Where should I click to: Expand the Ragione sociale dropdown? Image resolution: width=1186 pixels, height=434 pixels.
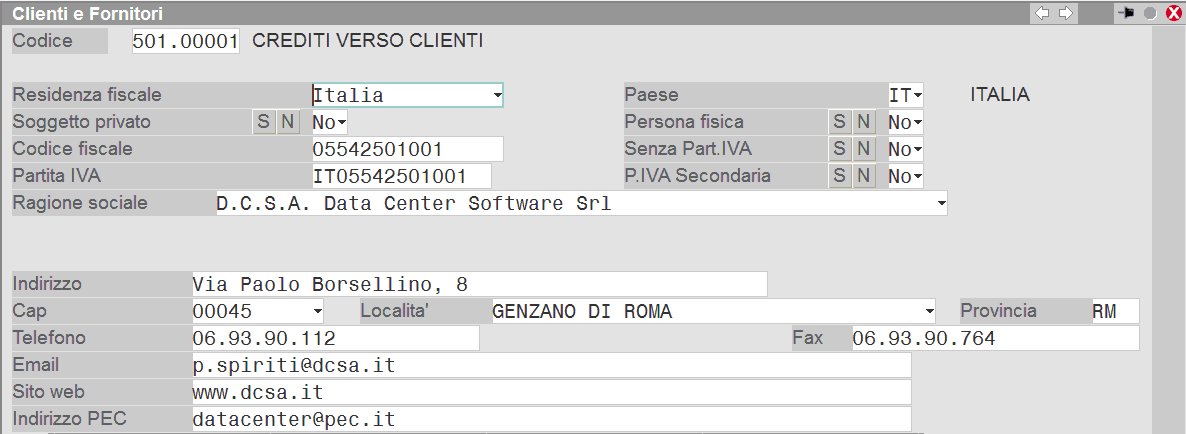[x=940, y=204]
